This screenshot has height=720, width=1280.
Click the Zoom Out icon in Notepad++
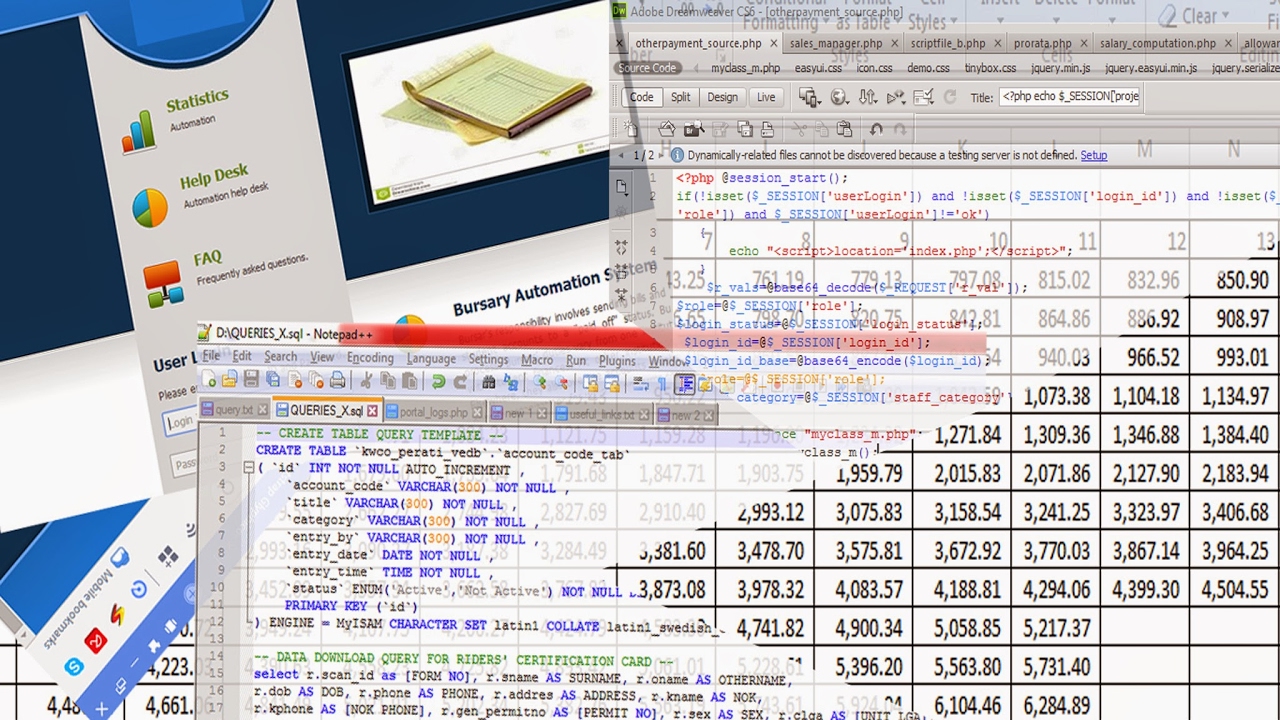point(562,382)
